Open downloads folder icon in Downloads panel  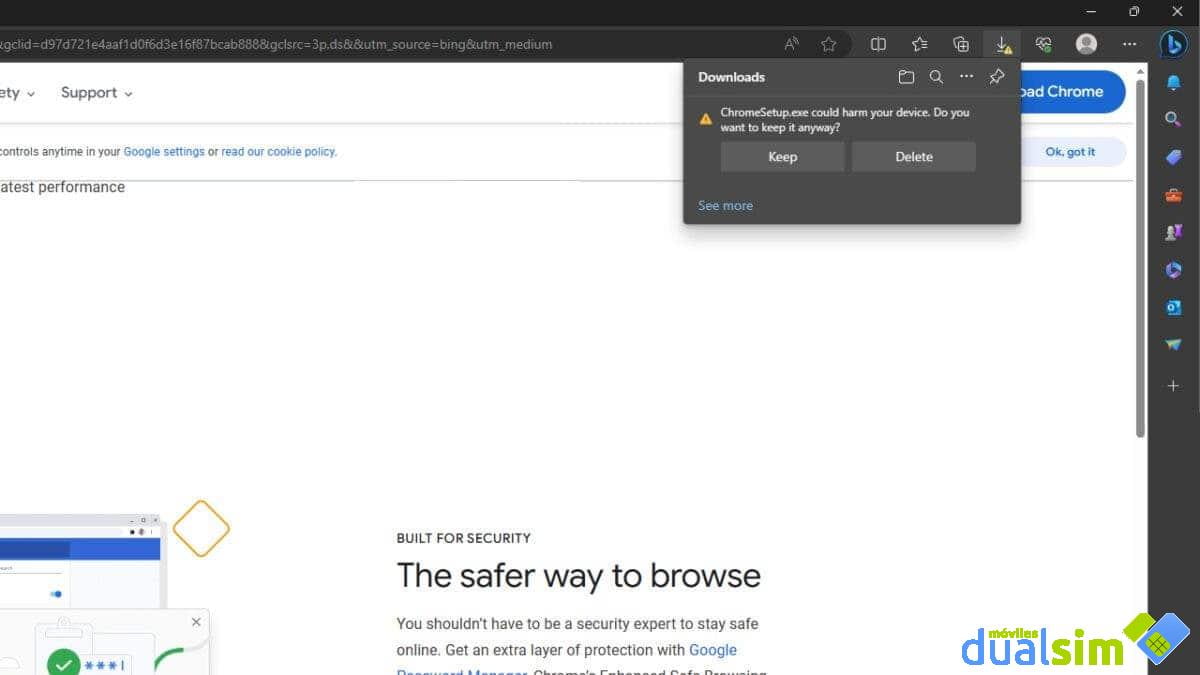[906, 77]
